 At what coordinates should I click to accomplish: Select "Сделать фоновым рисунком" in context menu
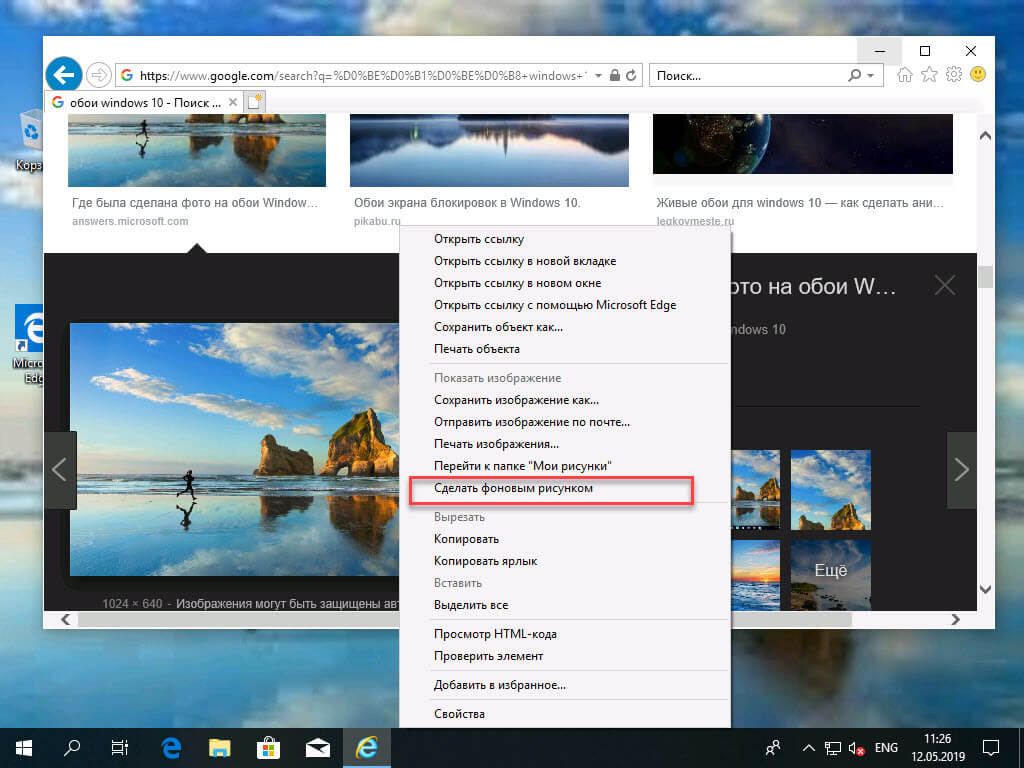pyautogui.click(x=513, y=488)
